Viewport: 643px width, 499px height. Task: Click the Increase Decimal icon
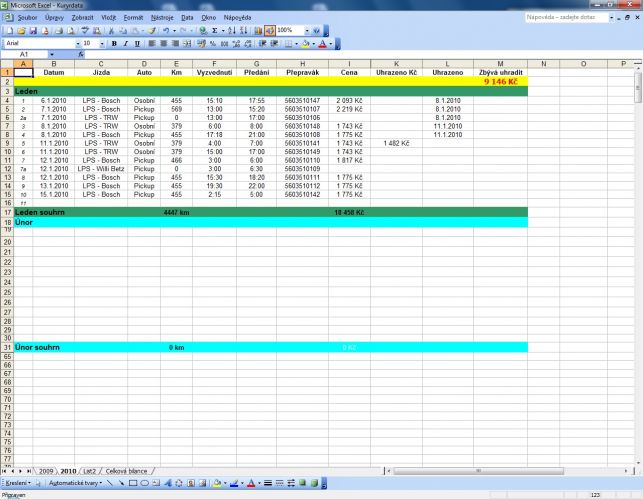(x=236, y=43)
